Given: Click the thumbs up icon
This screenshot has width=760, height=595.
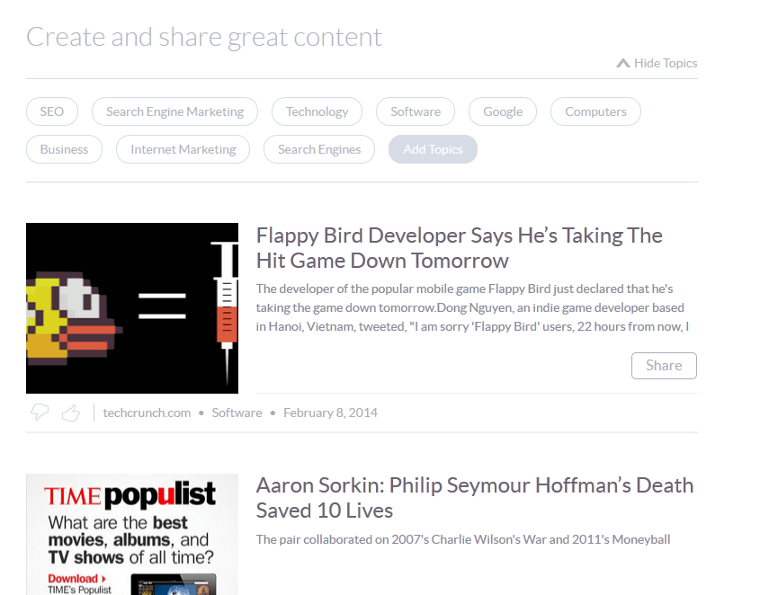Looking at the screenshot, I should 71,413.
